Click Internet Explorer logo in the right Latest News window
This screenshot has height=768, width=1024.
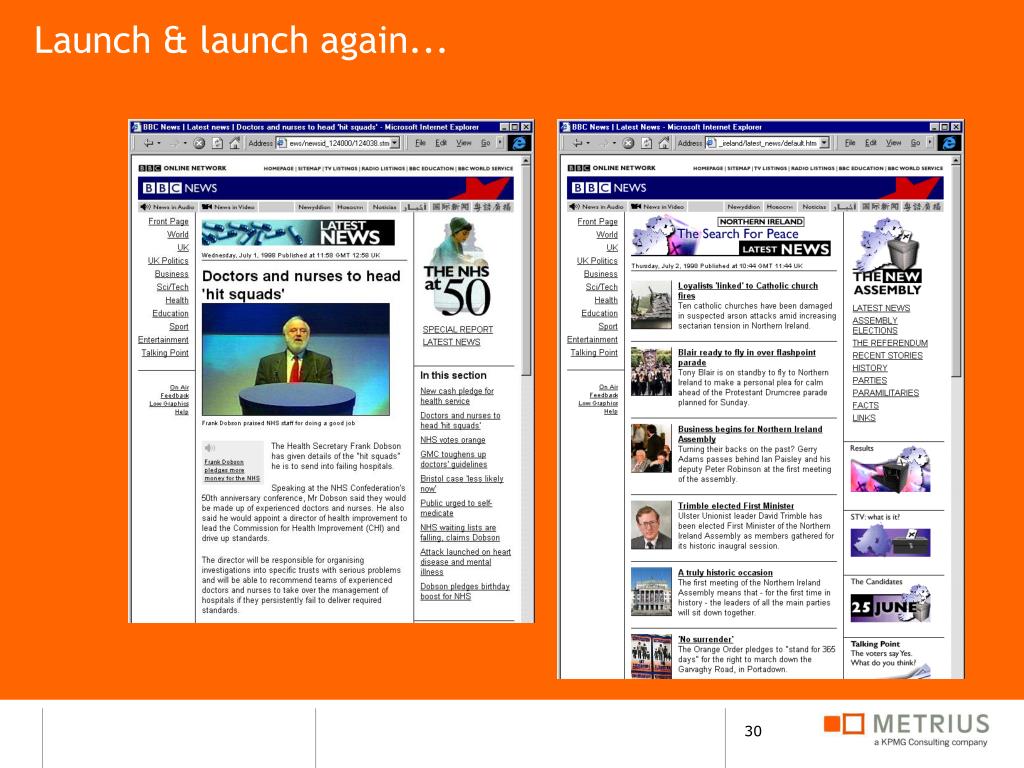click(x=949, y=142)
